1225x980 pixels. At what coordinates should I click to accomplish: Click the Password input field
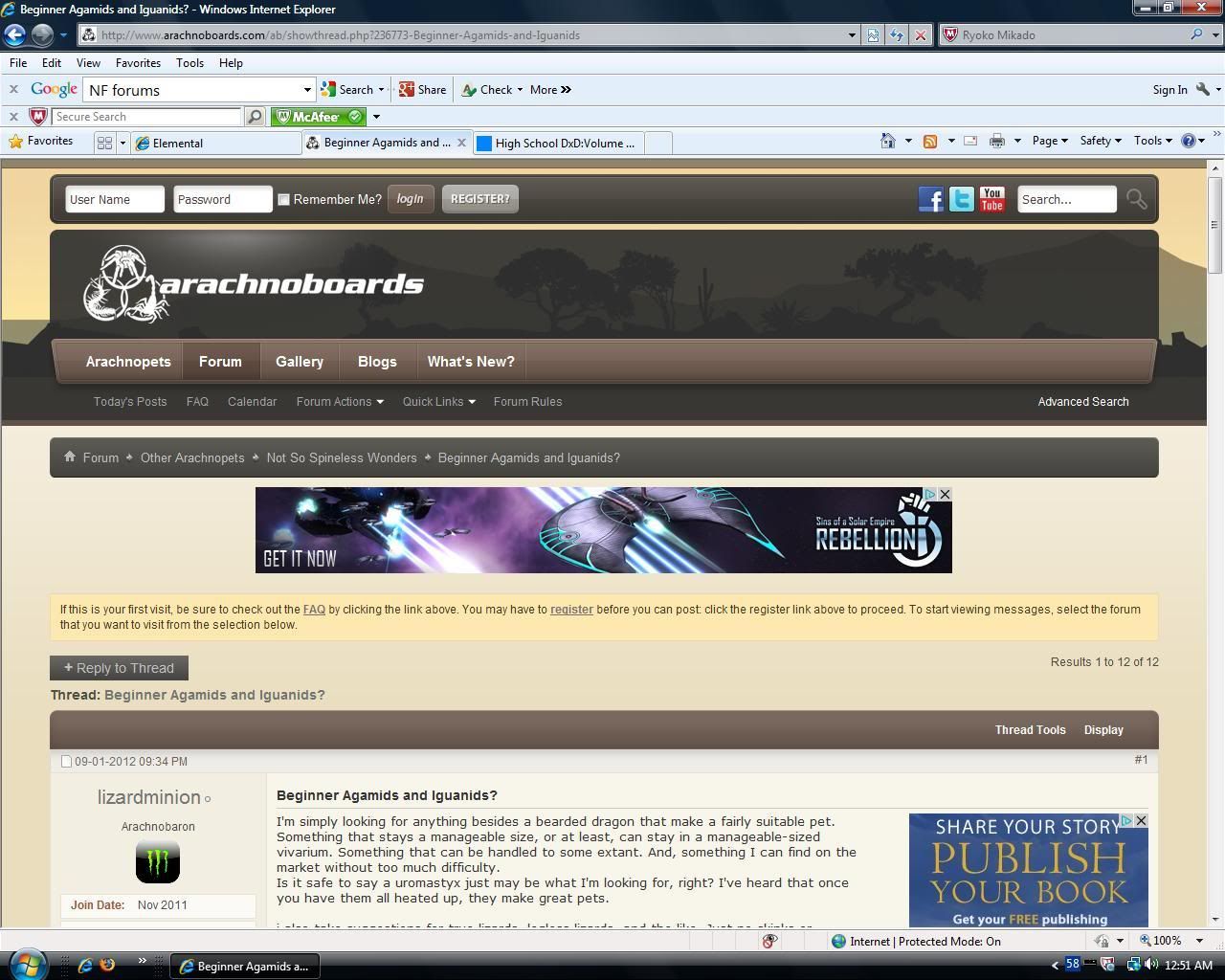point(223,199)
